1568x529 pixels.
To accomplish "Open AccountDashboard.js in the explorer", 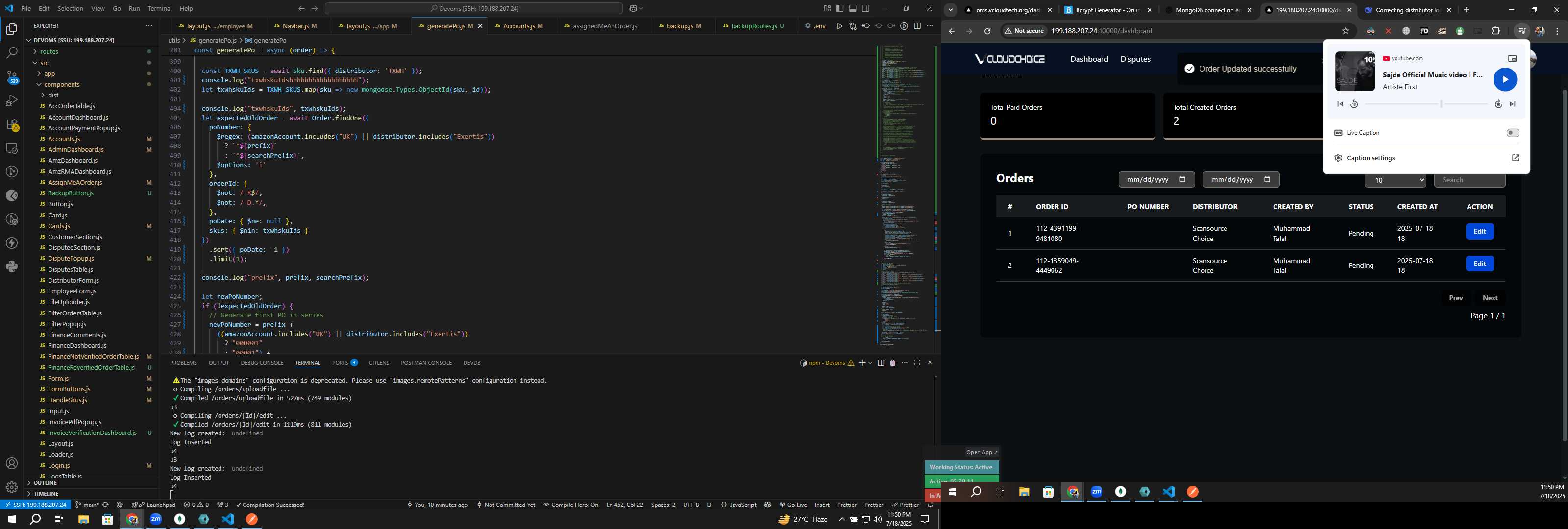I will pos(78,117).
